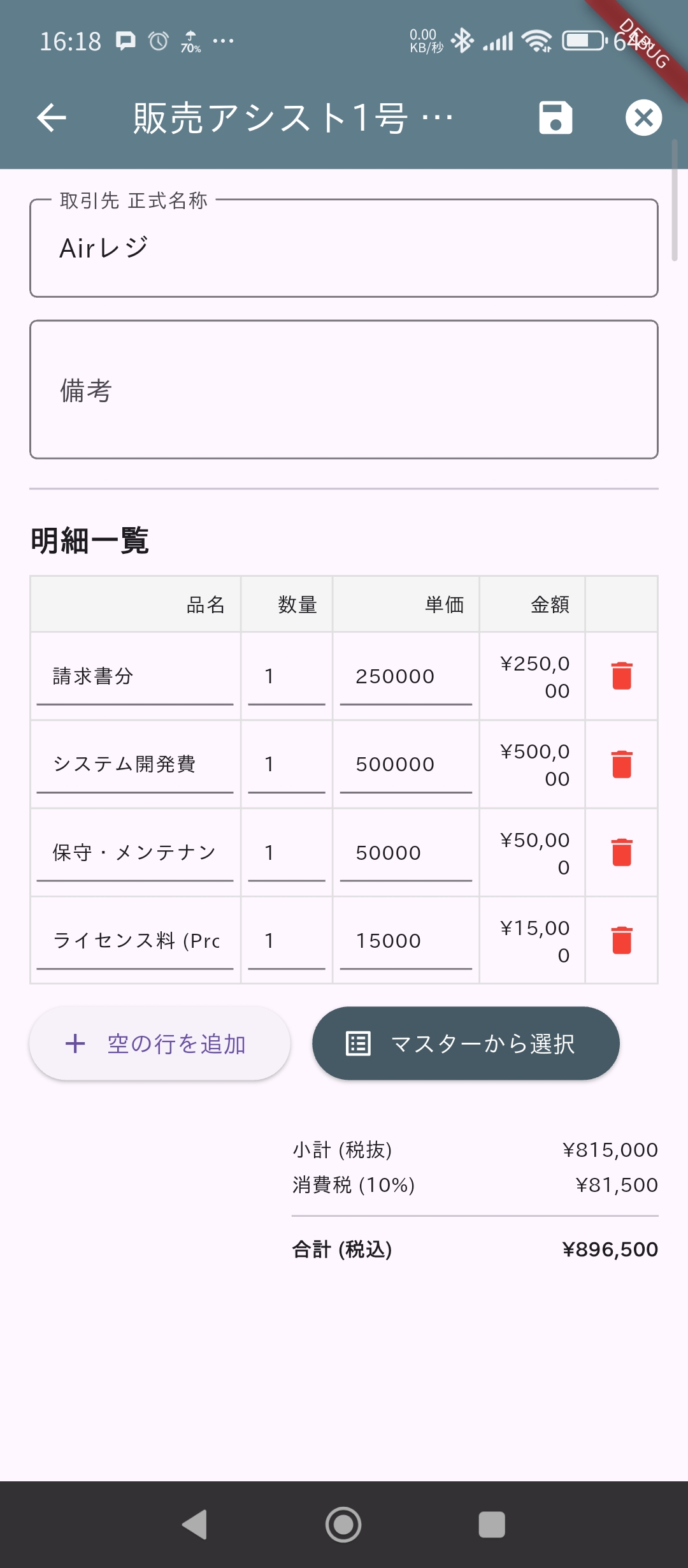Delete the 保守・メンテナン row
This screenshot has height=1568, width=688.
(x=622, y=852)
